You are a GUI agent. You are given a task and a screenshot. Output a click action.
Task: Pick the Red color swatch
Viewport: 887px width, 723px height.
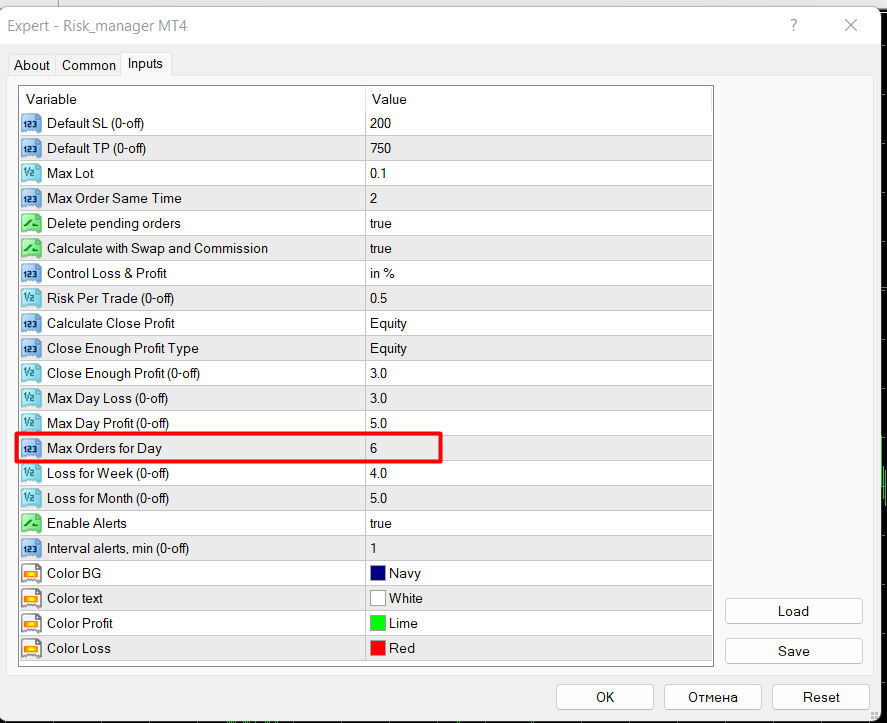378,648
